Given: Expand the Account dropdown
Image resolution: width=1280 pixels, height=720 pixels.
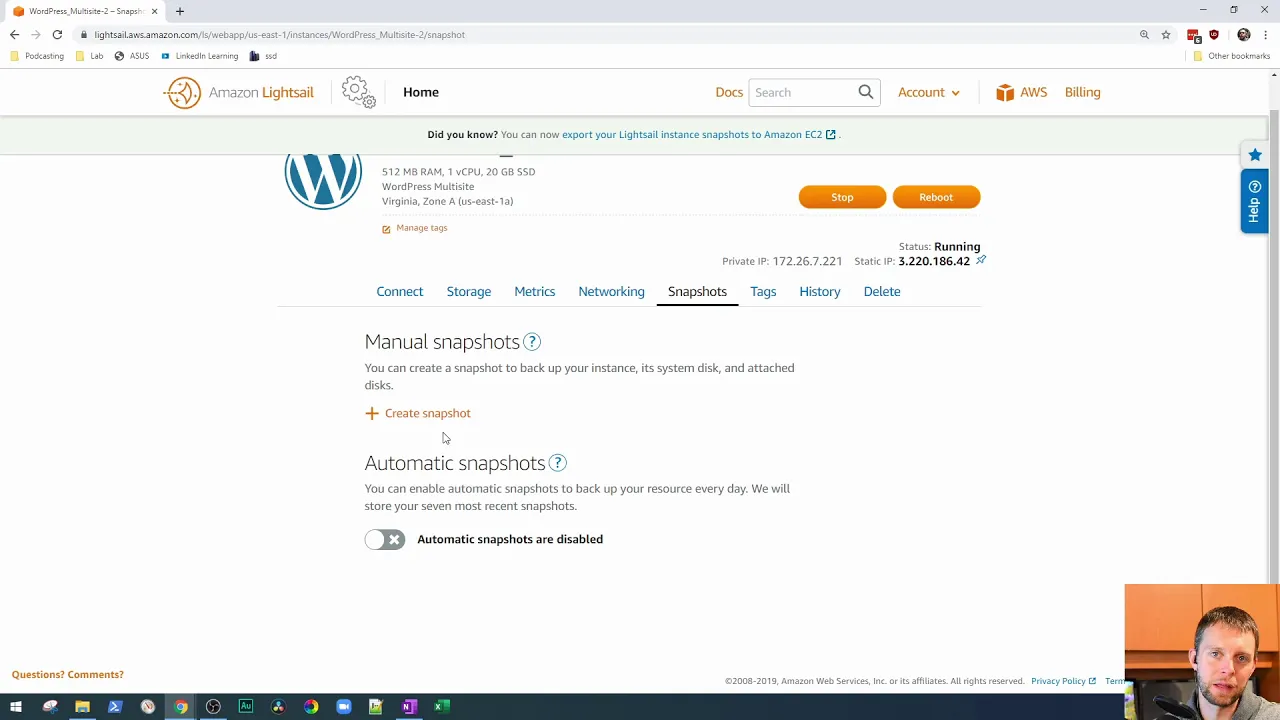Looking at the screenshot, I should [x=929, y=92].
